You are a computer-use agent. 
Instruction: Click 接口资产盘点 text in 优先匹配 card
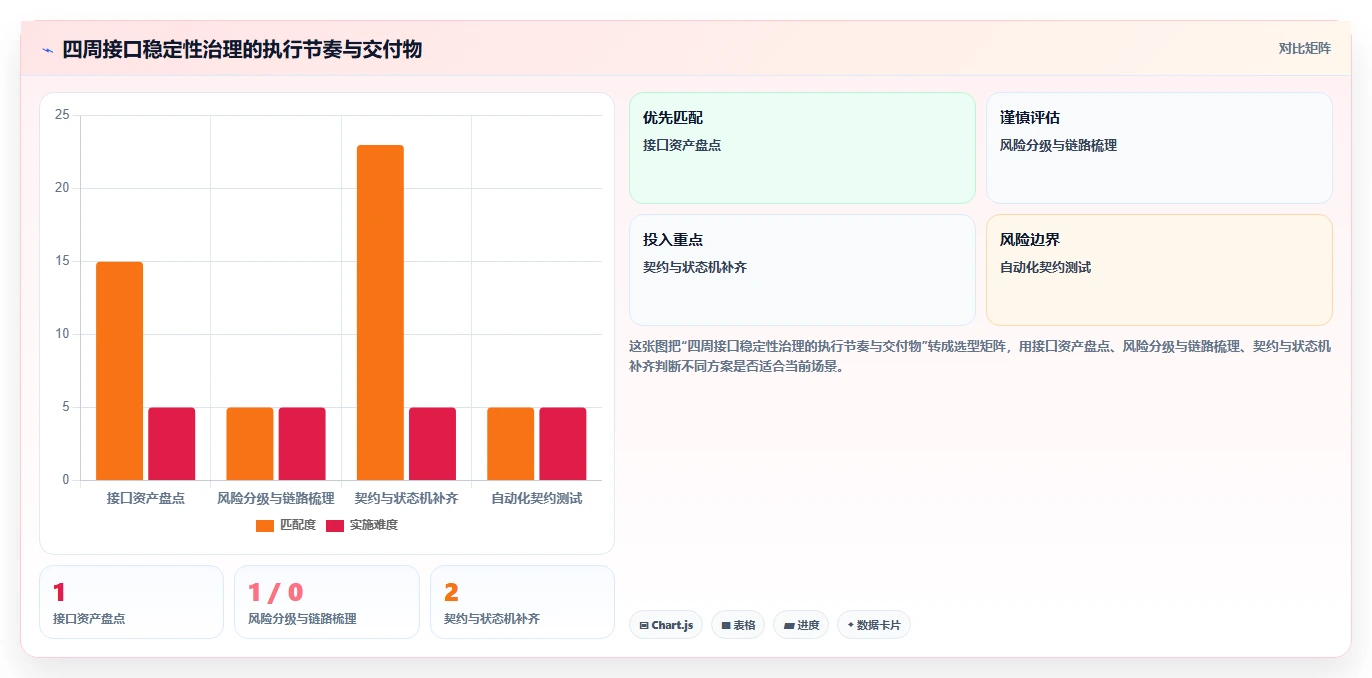click(x=682, y=145)
